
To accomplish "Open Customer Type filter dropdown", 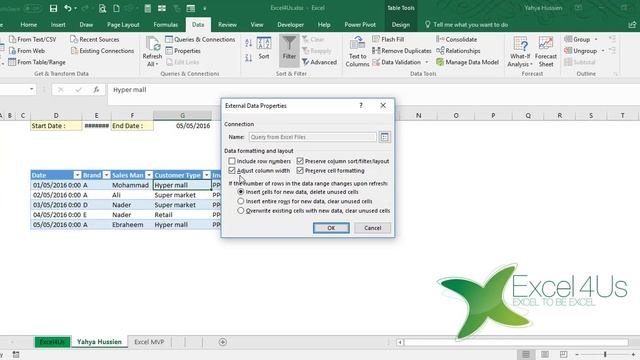I will pos(207,175).
